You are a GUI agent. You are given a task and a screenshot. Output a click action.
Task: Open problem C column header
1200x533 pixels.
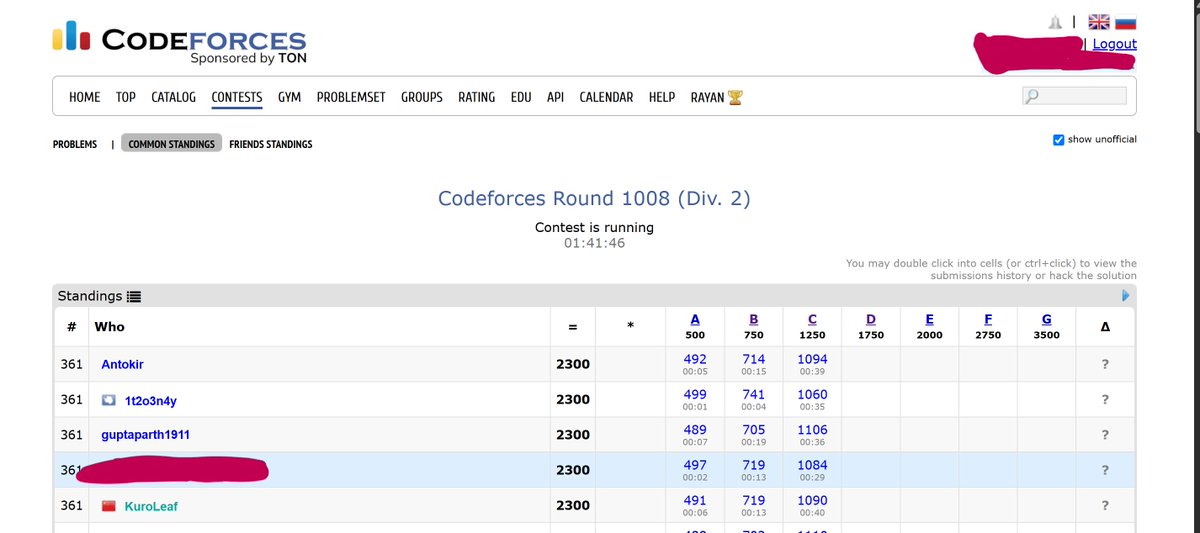click(x=812, y=319)
